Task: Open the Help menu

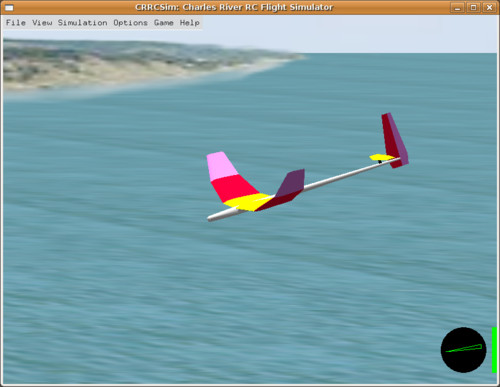Action: click(x=189, y=23)
